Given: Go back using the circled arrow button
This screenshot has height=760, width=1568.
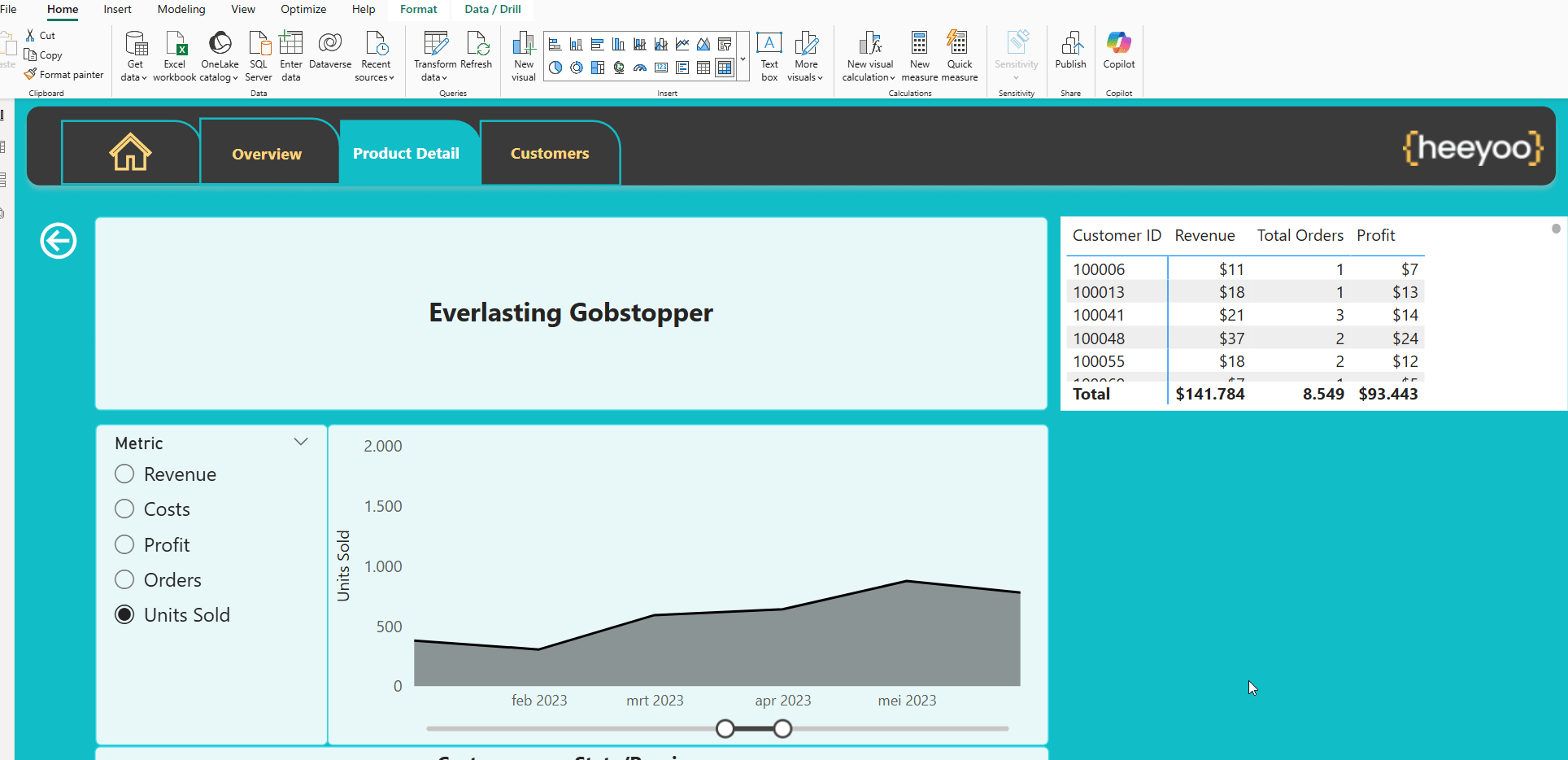Looking at the screenshot, I should tap(59, 241).
